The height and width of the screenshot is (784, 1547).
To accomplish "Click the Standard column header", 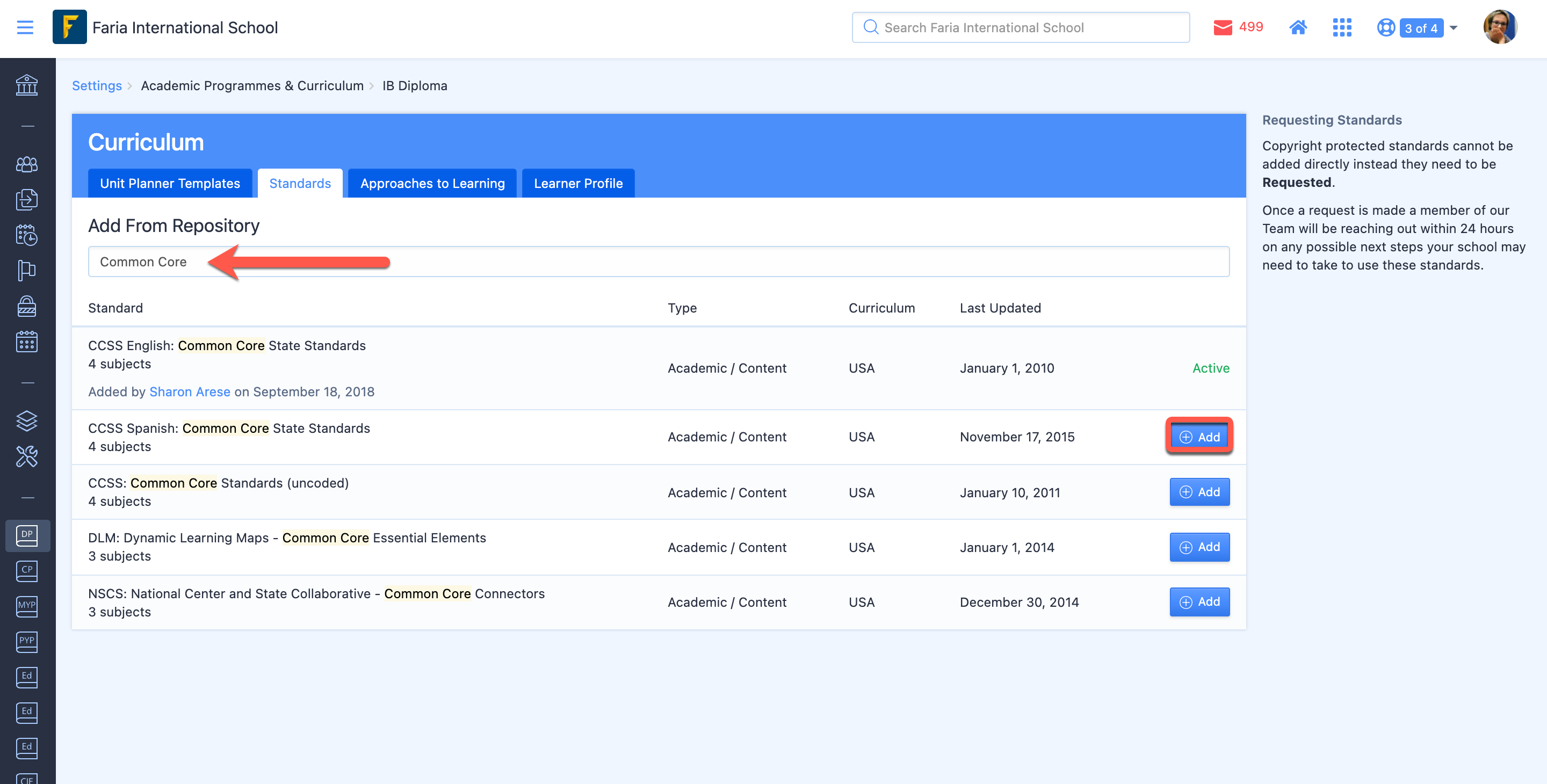I will click(x=115, y=308).
